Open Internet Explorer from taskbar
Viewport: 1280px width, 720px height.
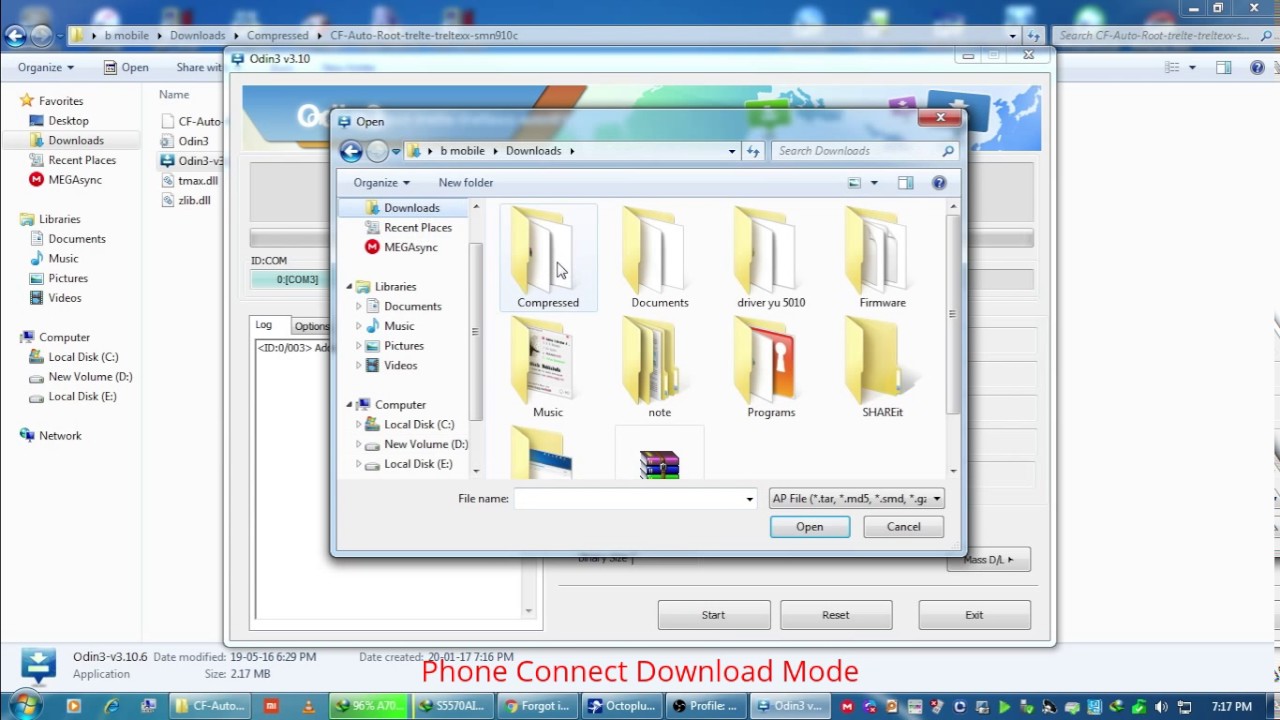[111, 706]
